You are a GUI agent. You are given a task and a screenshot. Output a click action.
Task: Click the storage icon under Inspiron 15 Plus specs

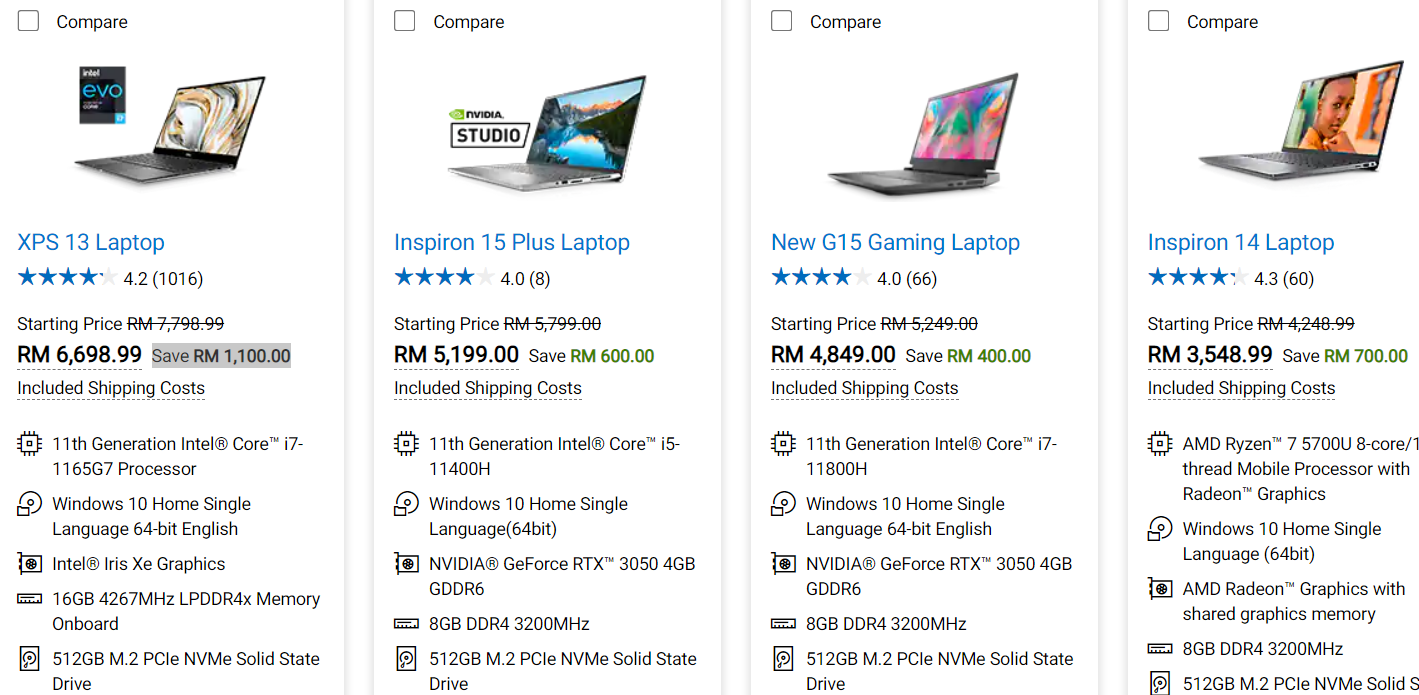(406, 658)
